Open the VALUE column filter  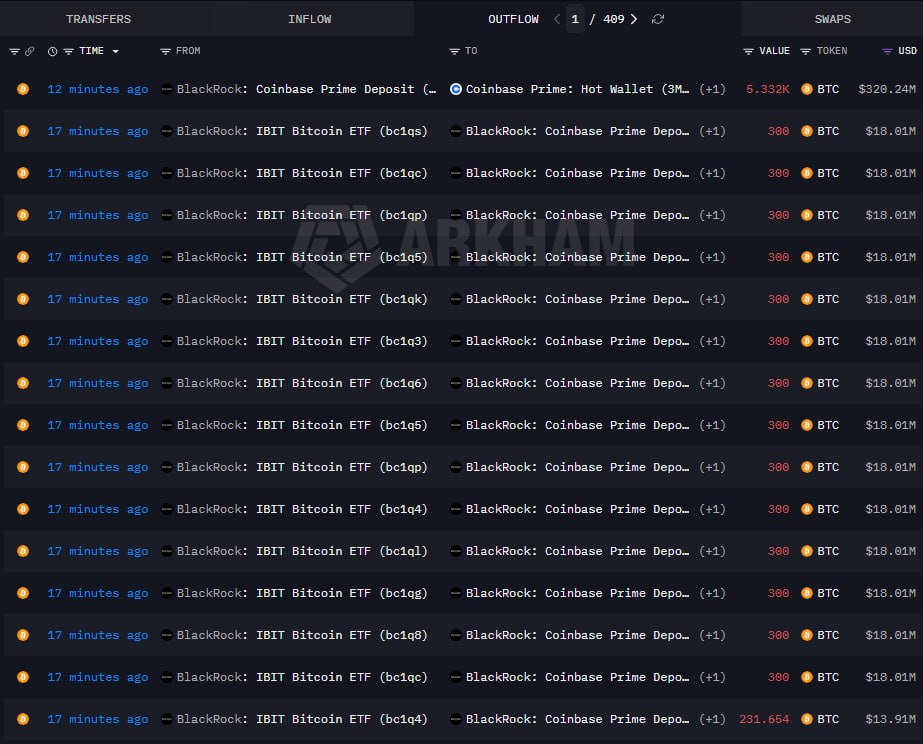(748, 51)
